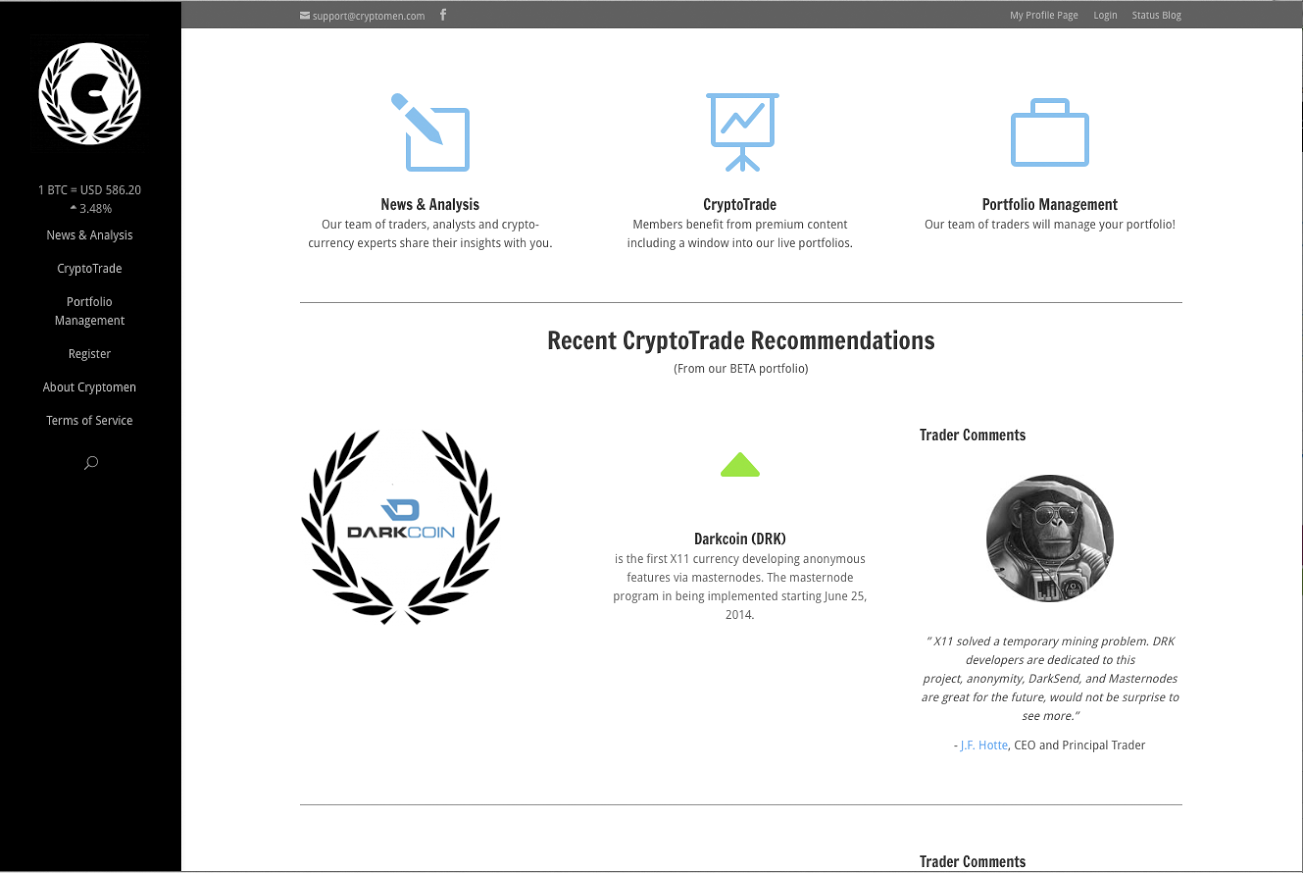The width and height of the screenshot is (1303, 873).
Task: Click the Portfolio Management feature heading
Action: click(1050, 204)
